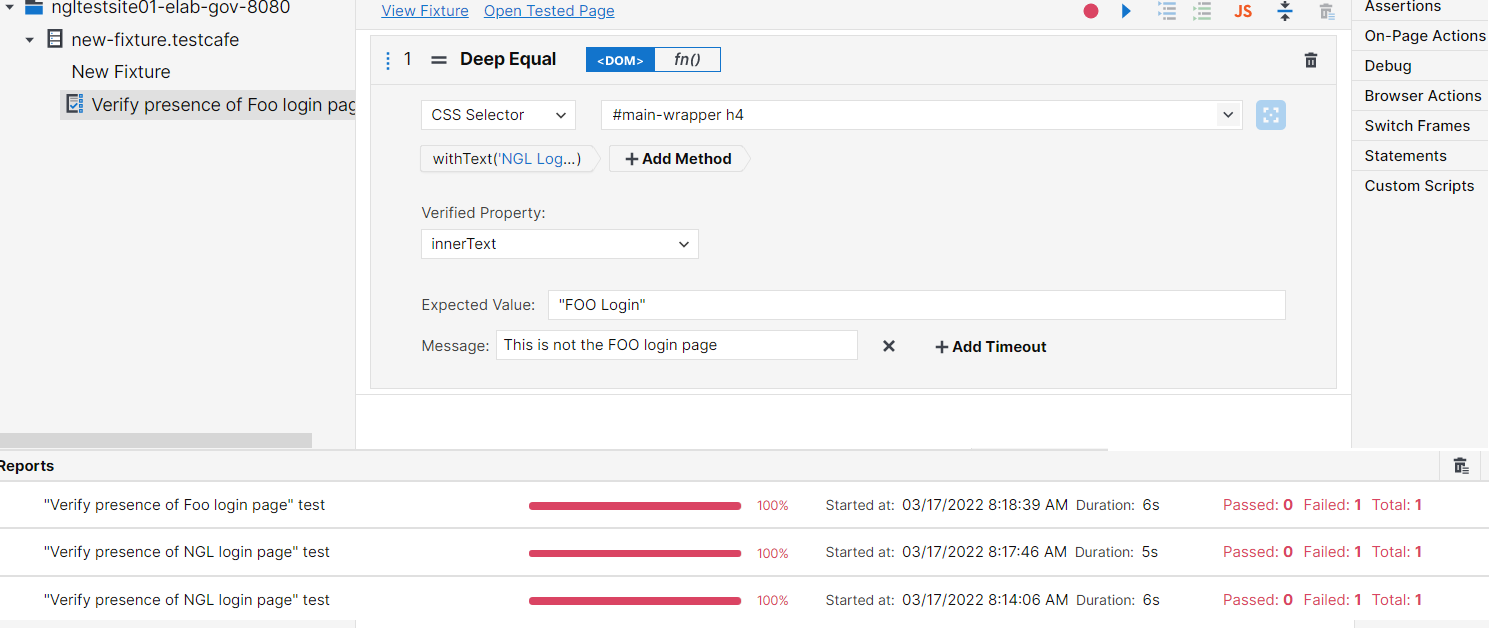Remove the assertion message with X icon
The image size is (1489, 632).
[x=888, y=346]
